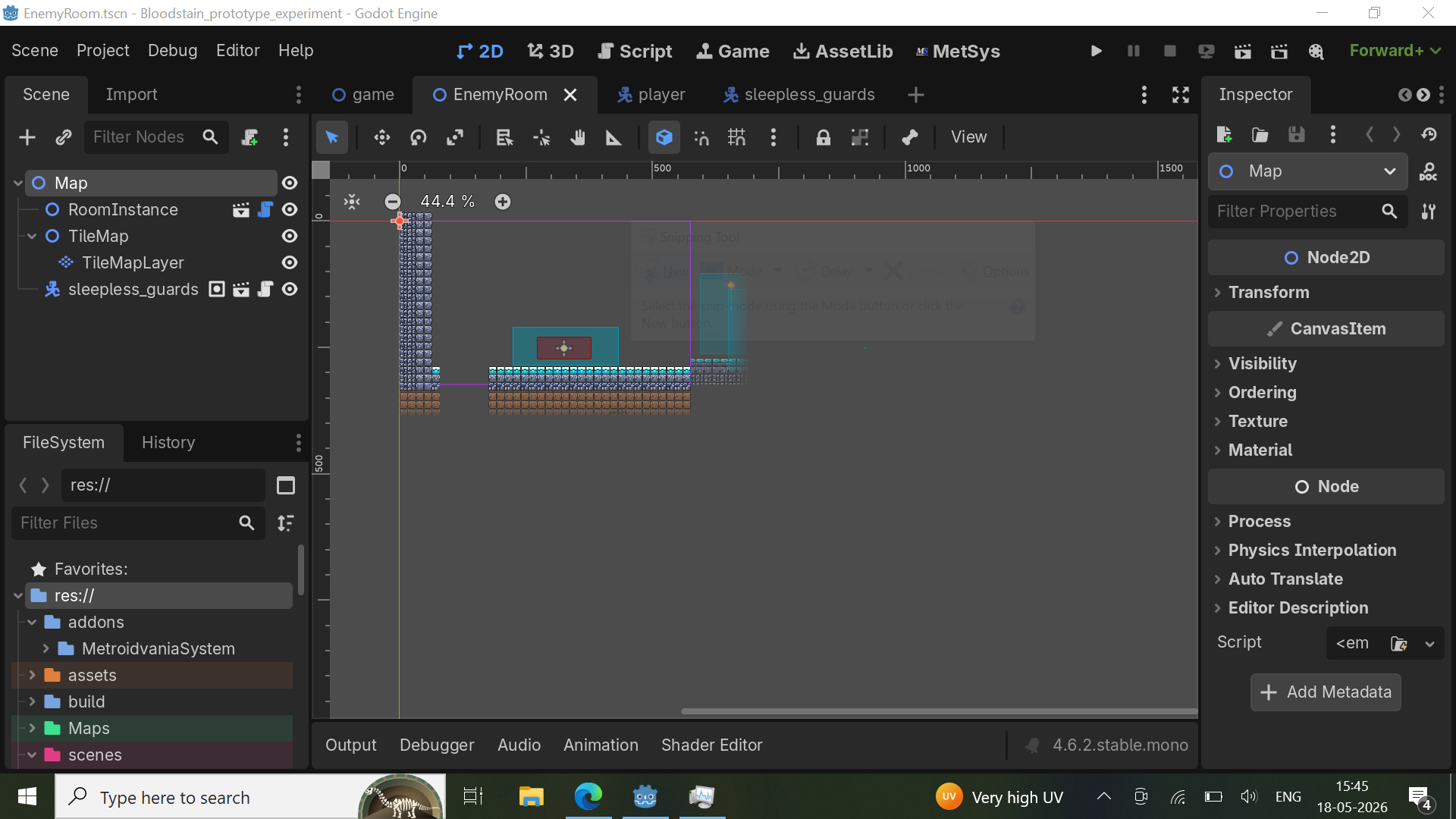The height and width of the screenshot is (819, 1456).
Task: Zoom in the 2D viewport
Action: (x=503, y=202)
